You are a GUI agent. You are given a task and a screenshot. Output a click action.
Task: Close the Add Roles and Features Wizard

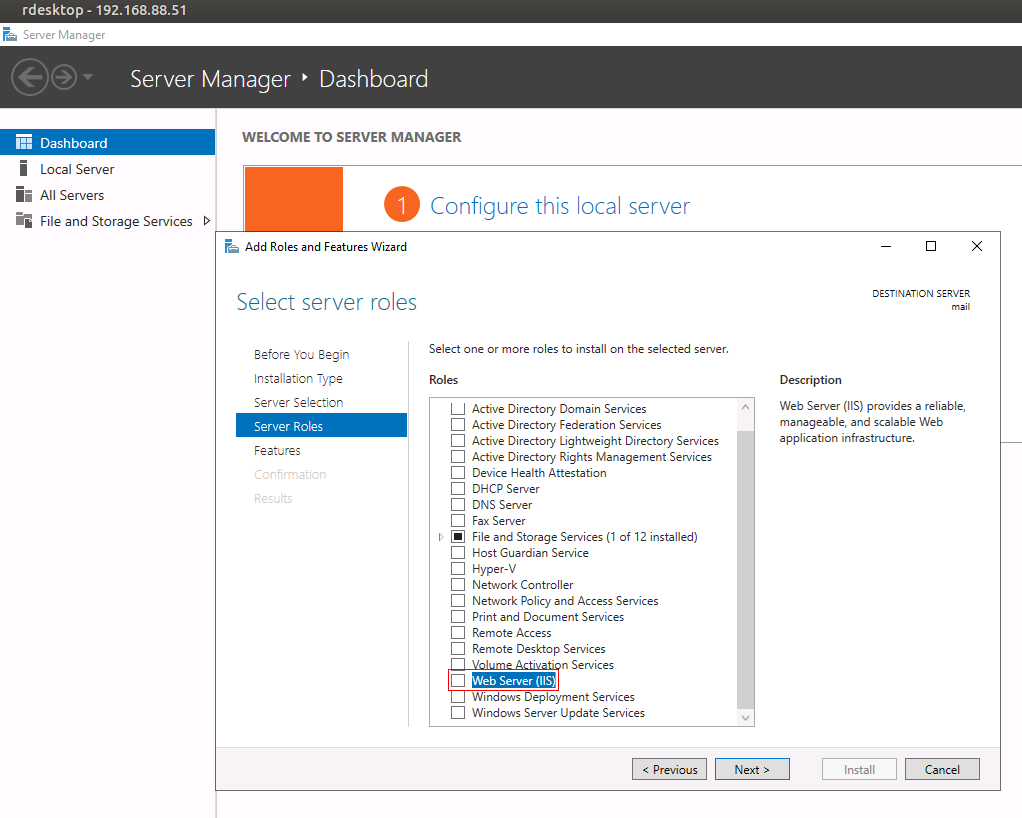click(x=976, y=246)
